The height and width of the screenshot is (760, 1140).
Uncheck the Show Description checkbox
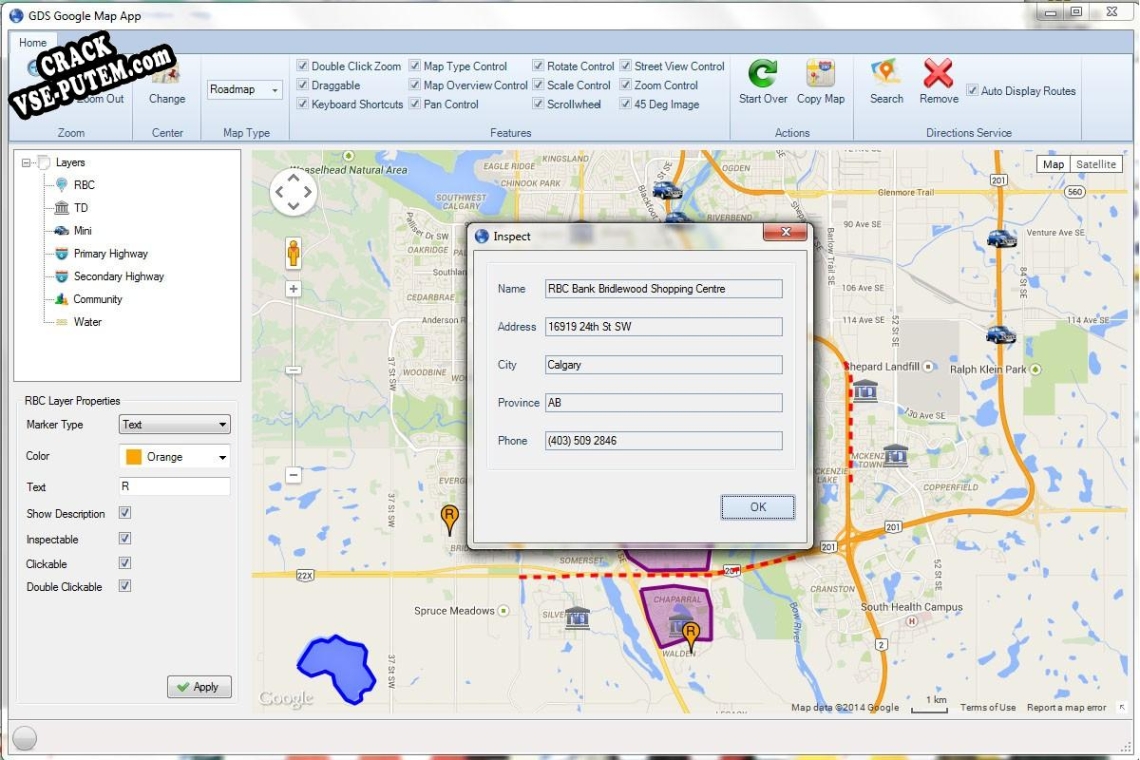(125, 513)
